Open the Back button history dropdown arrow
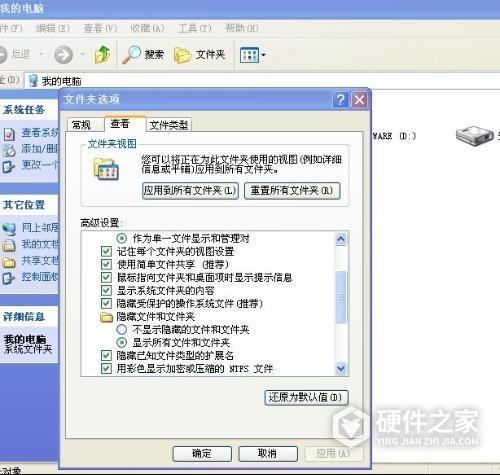500x475 pixels. pos(41,54)
